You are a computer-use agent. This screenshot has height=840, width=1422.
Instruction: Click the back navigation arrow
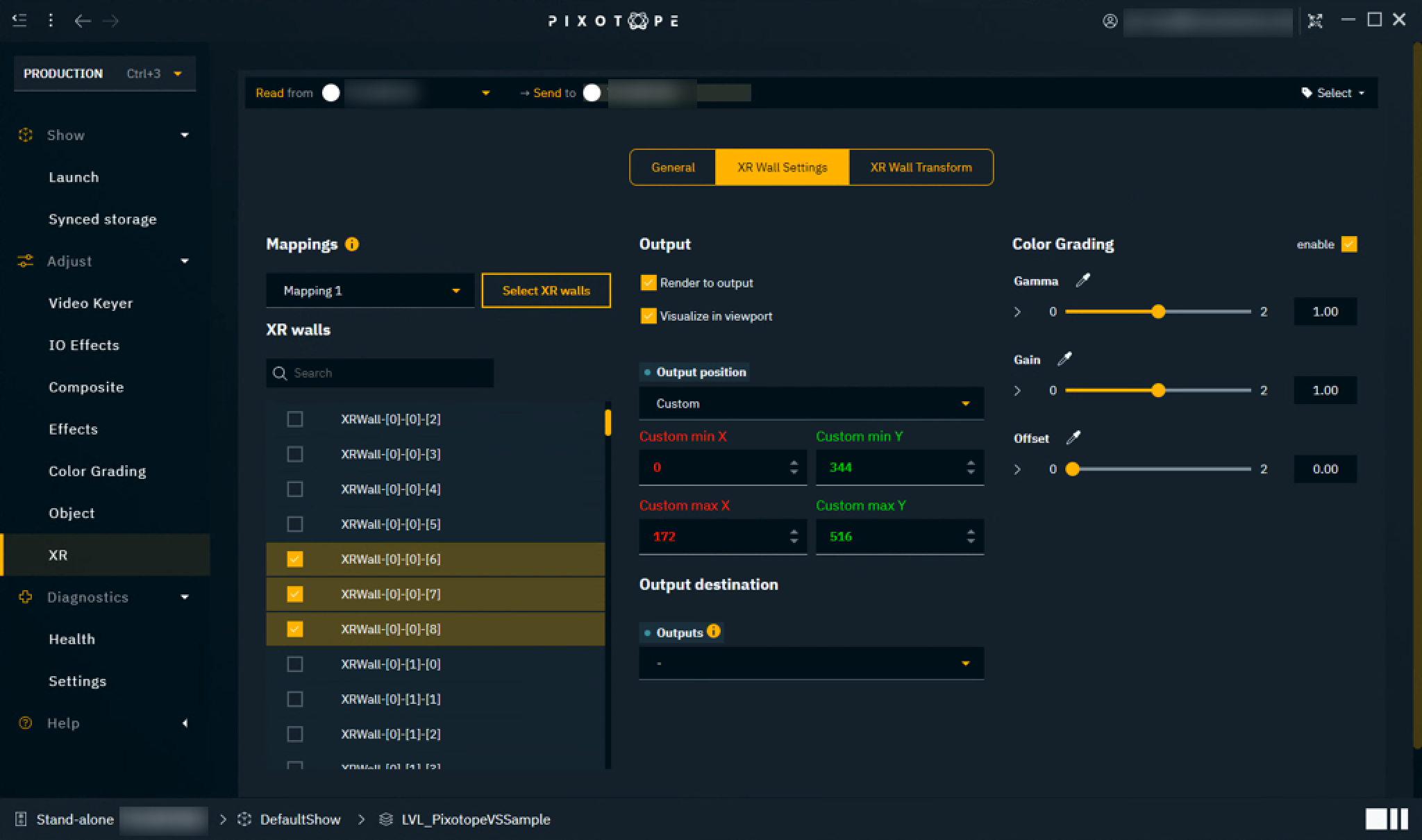coord(82,21)
